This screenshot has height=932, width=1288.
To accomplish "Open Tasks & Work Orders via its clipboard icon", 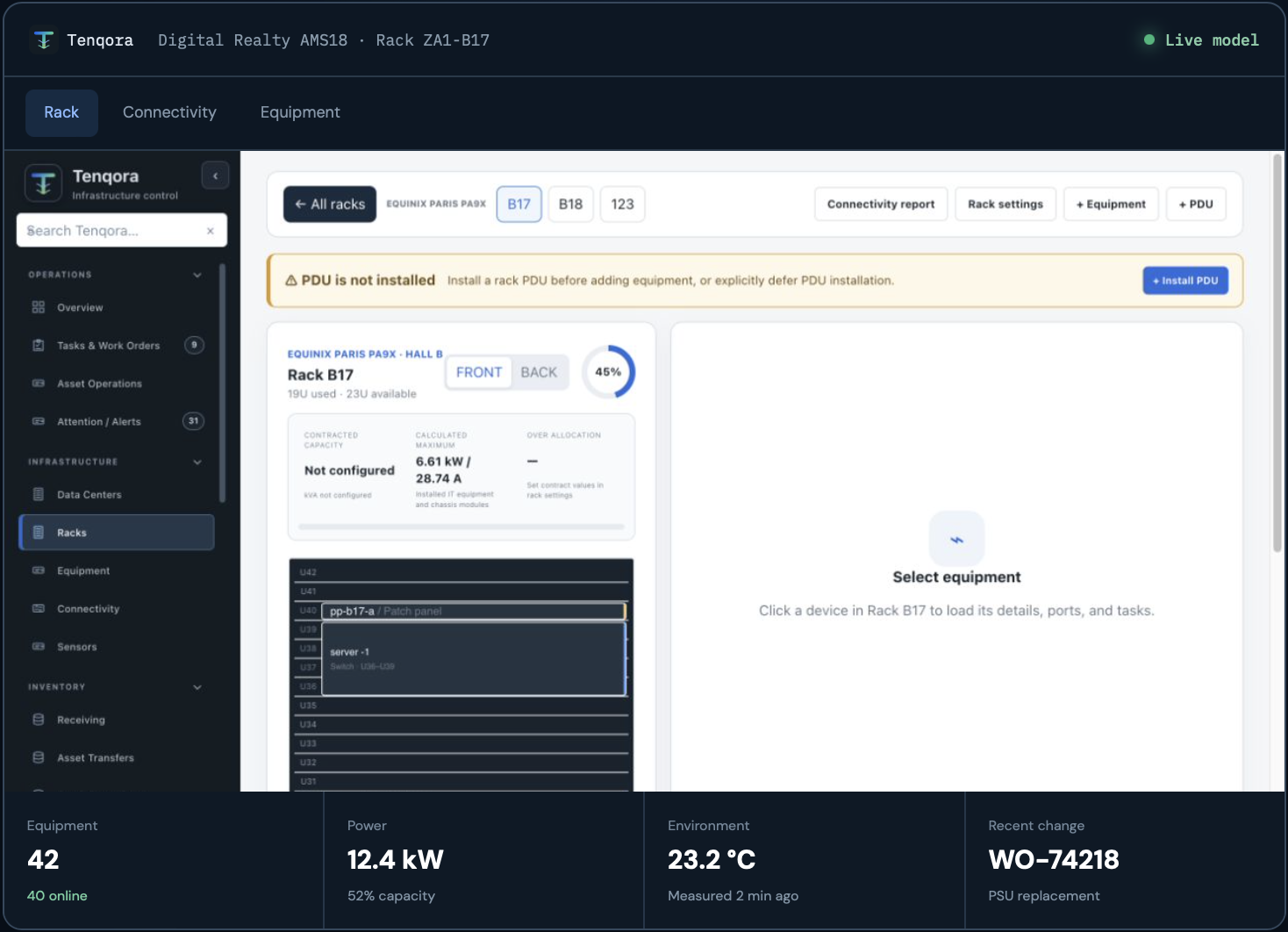I will click(x=39, y=346).
